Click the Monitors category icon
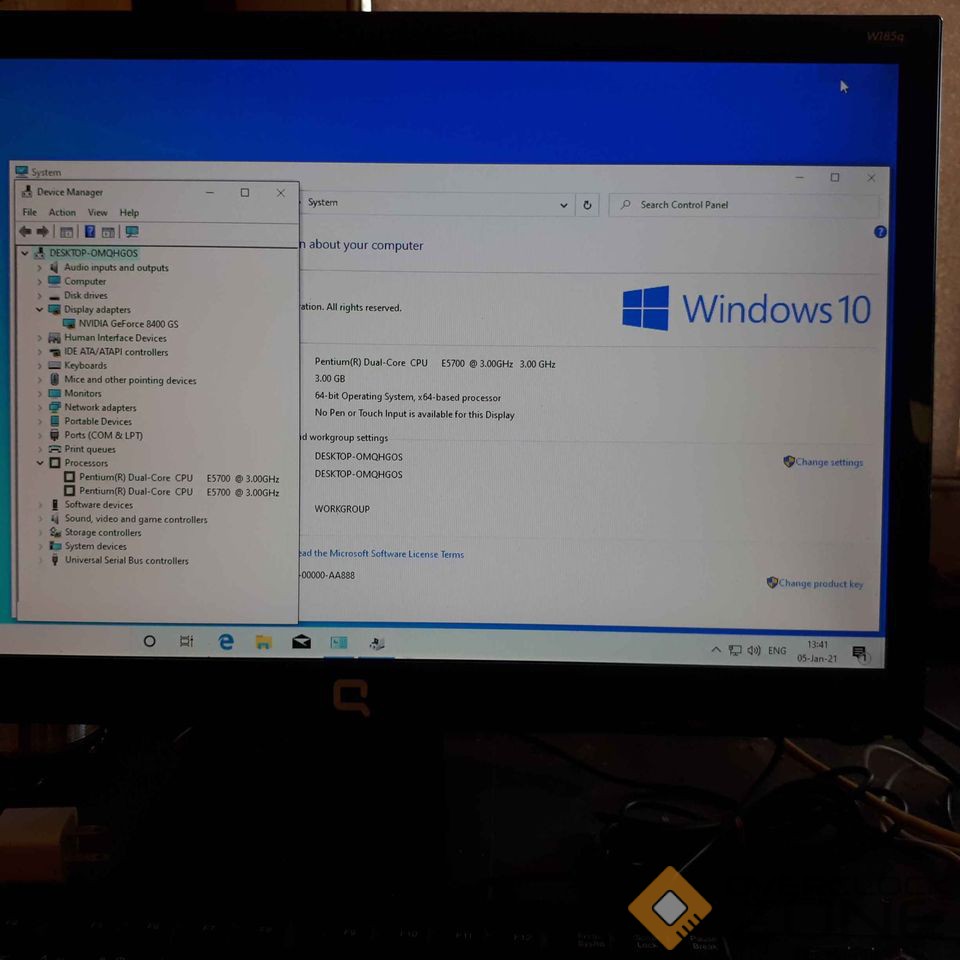 [54, 393]
